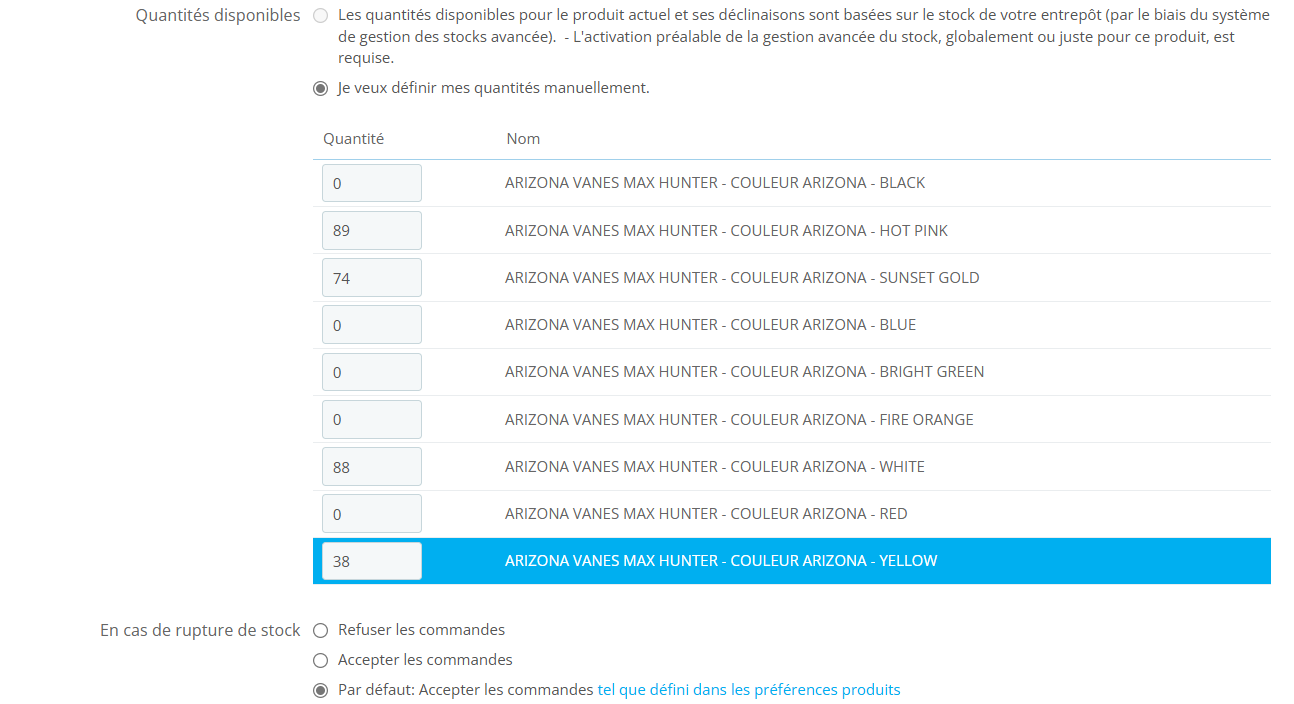
Task: Click quantity field for BLUE variant
Action: 372,324
